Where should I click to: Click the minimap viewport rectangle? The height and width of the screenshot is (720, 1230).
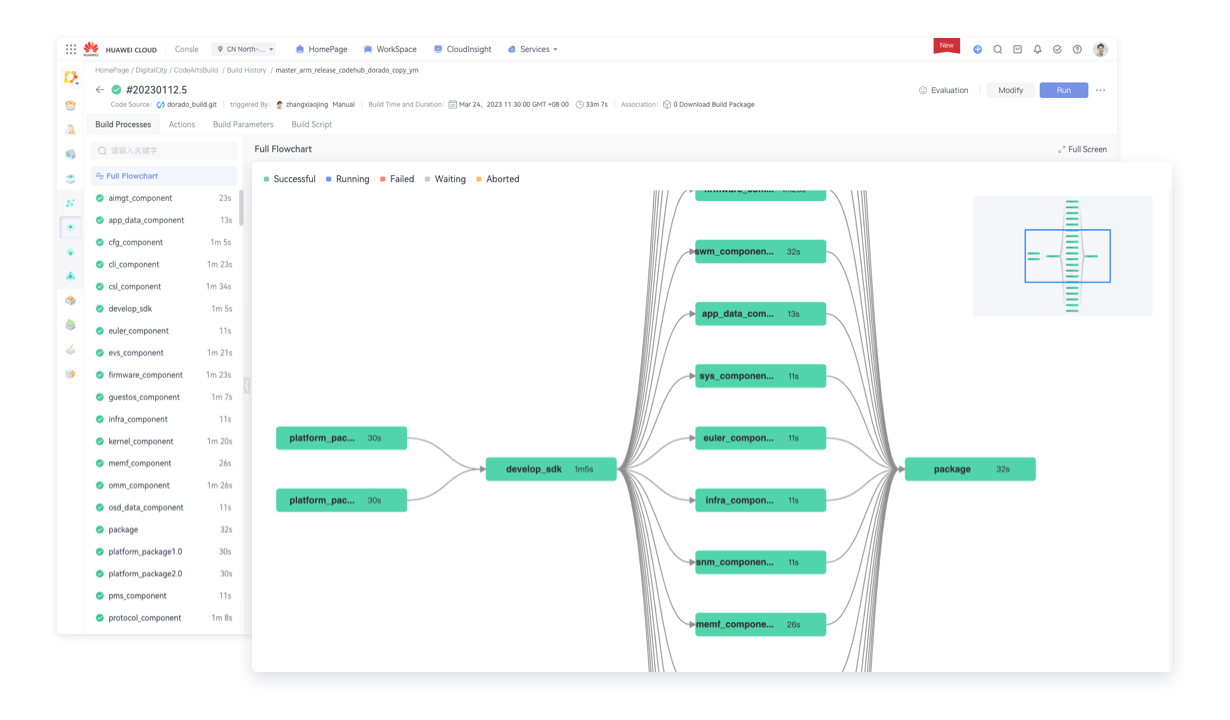1067,256
